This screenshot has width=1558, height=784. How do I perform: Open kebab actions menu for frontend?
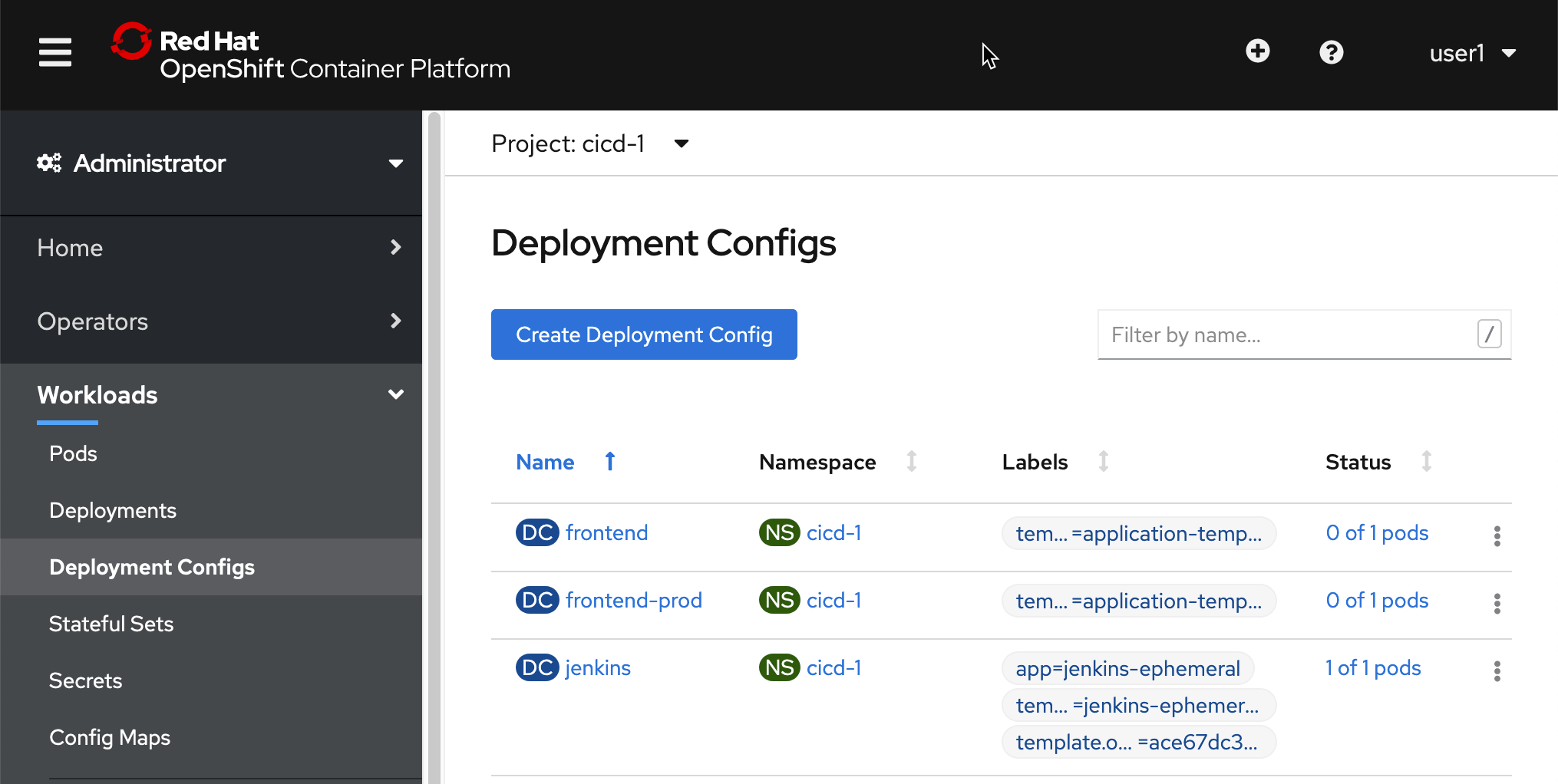[1497, 535]
